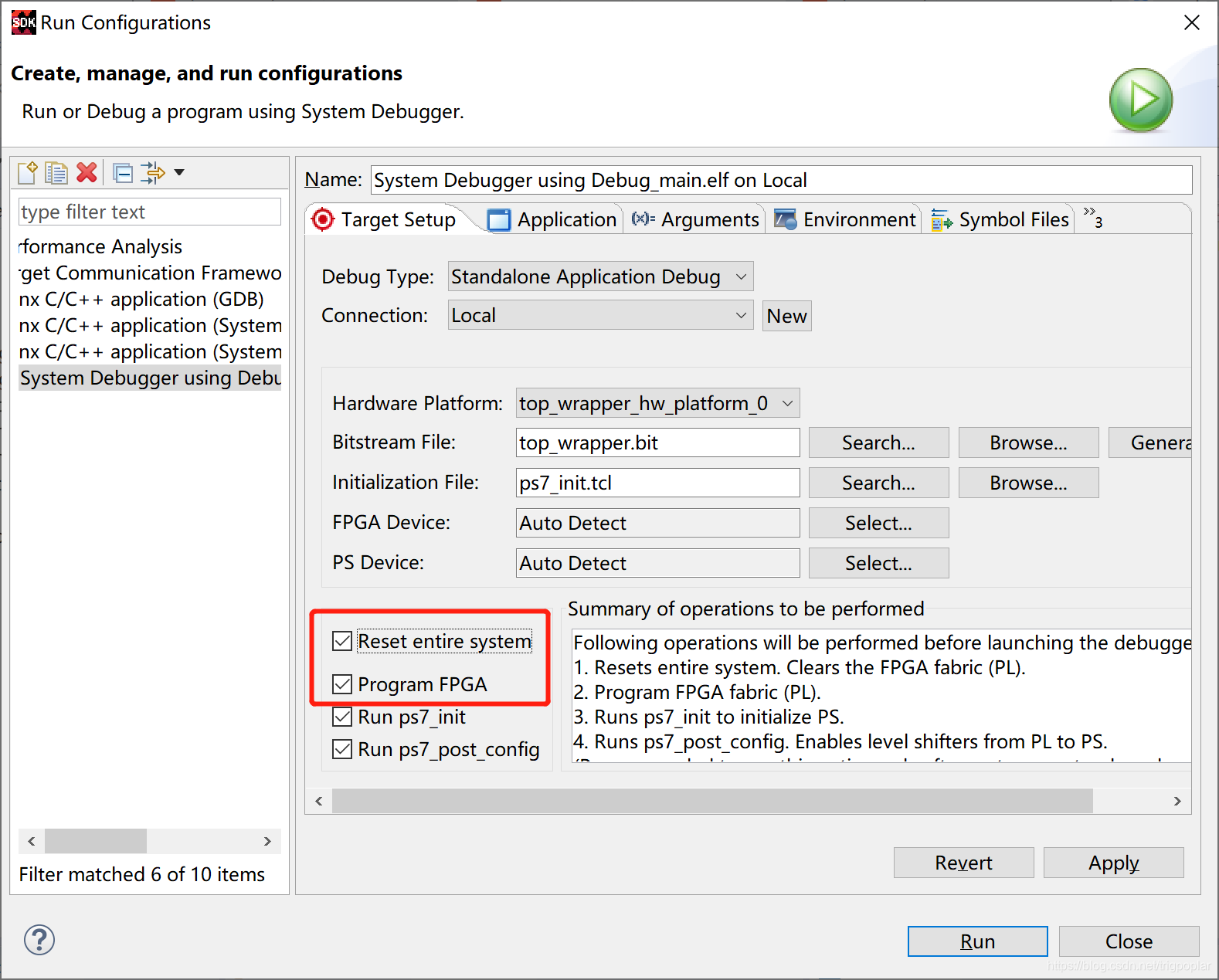Click the Run button
Screen dimensions: 1219x980
[x=977, y=941]
